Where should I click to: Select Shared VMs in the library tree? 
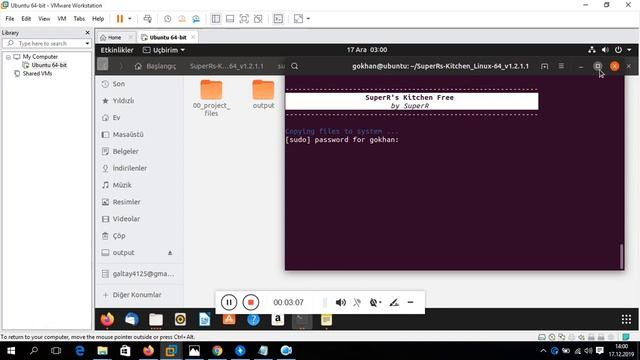click(x=37, y=73)
